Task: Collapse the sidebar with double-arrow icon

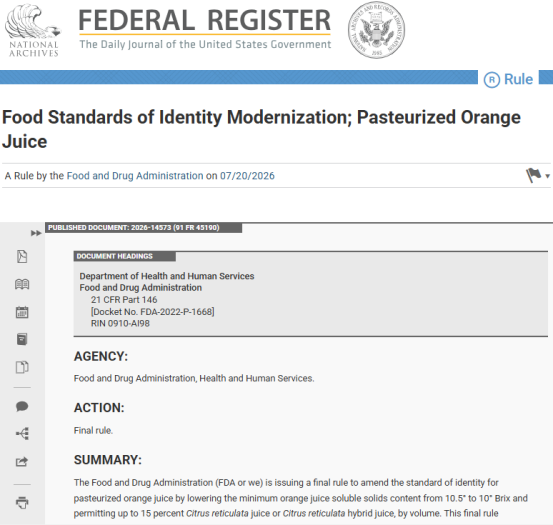Action: [x=36, y=233]
